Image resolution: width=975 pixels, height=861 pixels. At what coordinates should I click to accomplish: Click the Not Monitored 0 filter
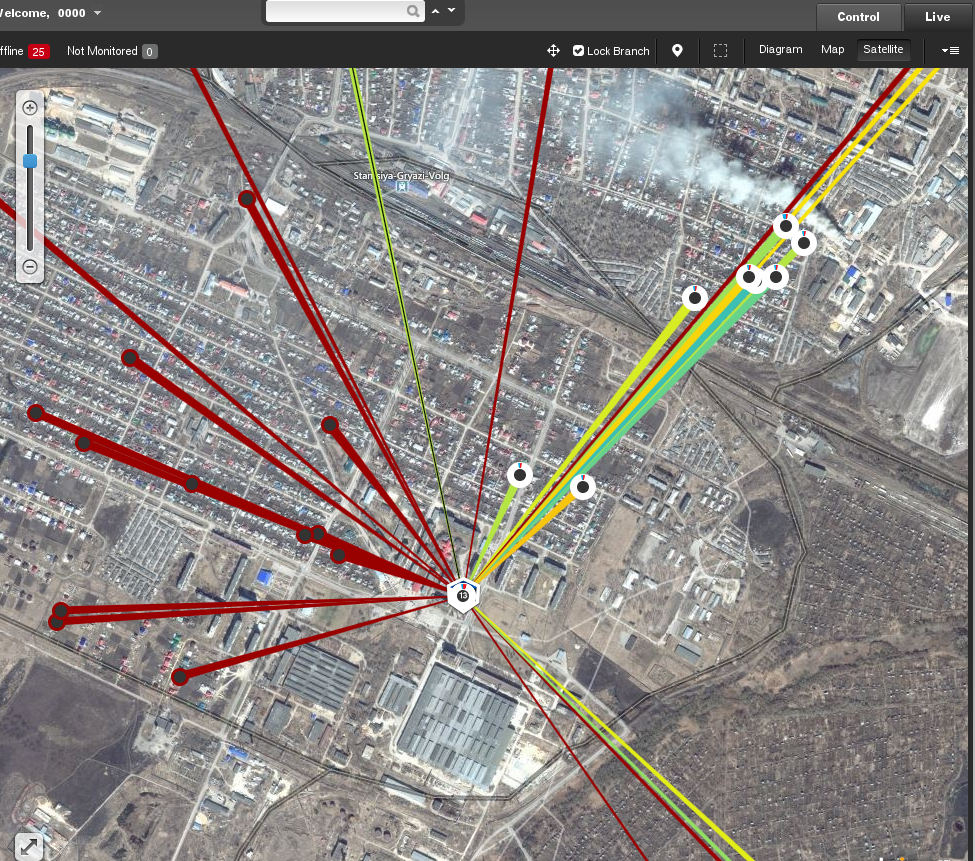(x=112, y=51)
